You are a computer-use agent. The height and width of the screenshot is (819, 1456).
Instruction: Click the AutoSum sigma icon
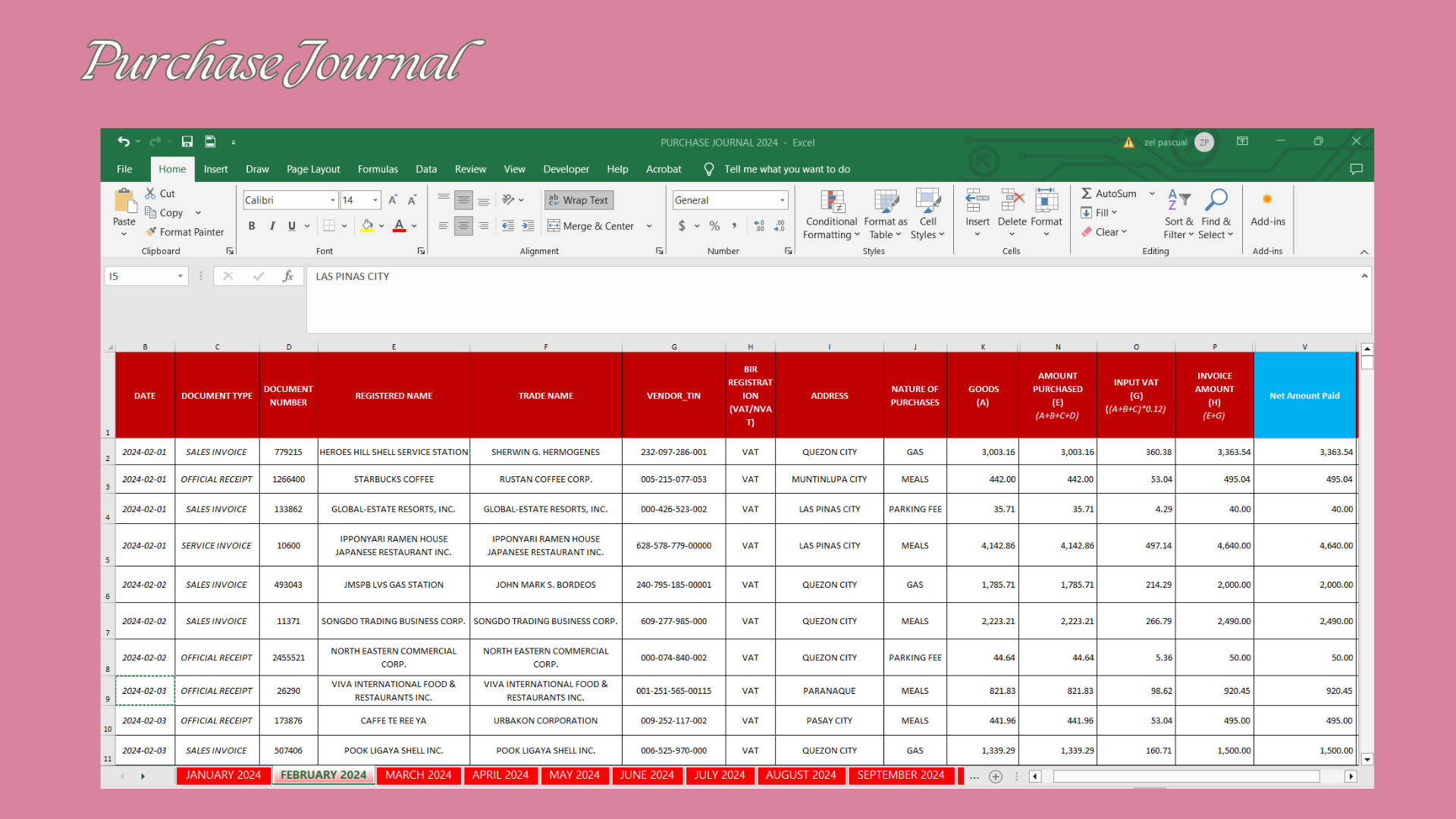click(1087, 193)
